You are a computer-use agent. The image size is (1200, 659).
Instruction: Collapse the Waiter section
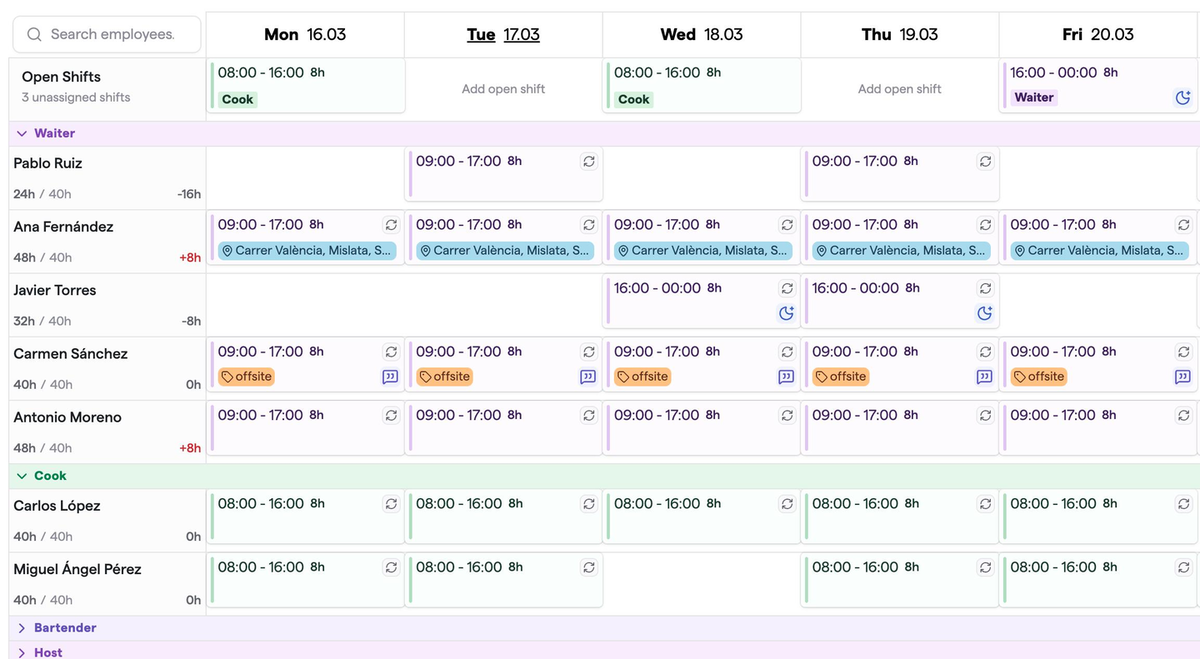(22, 133)
